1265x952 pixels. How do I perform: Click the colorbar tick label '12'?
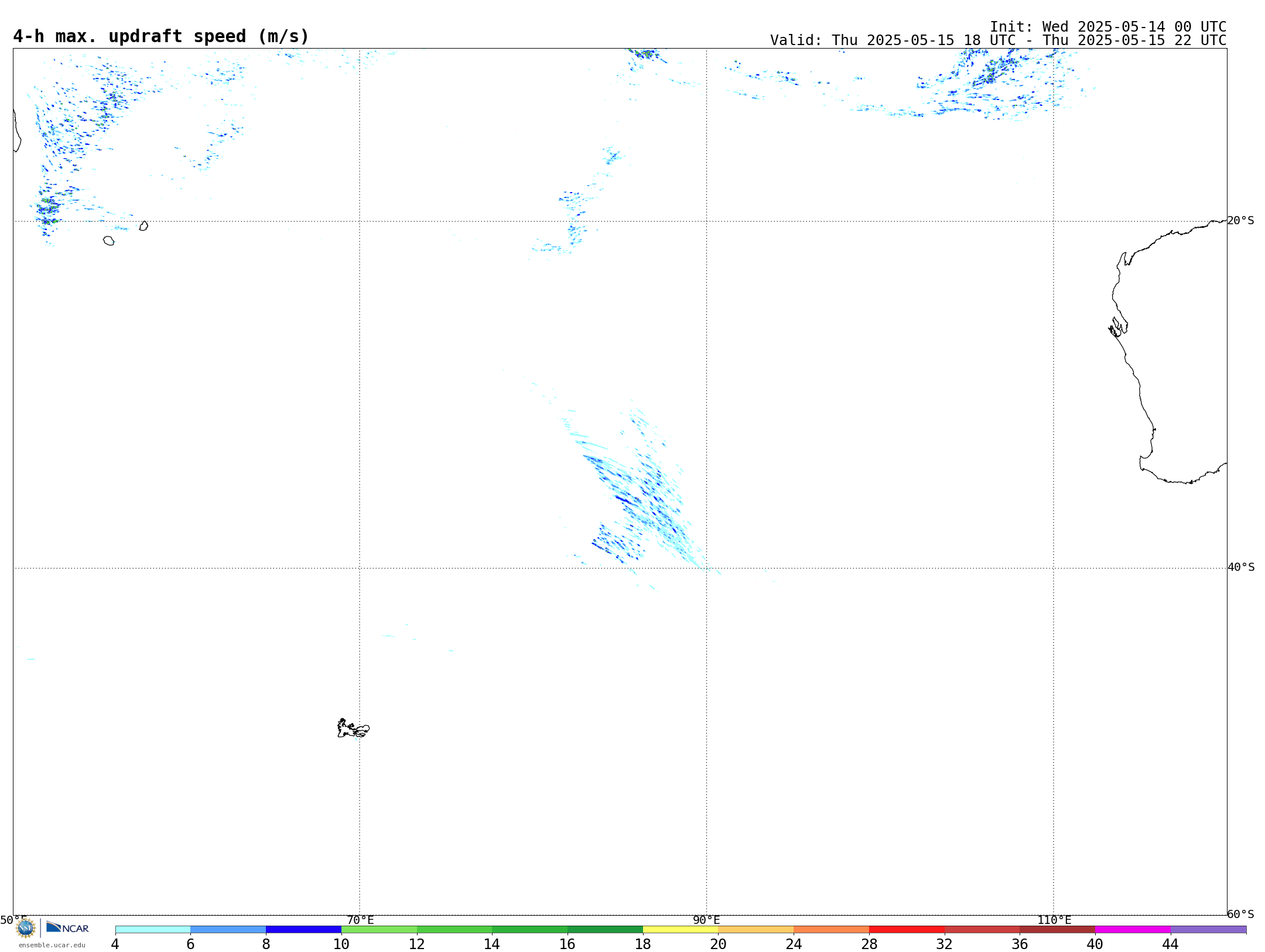417,944
